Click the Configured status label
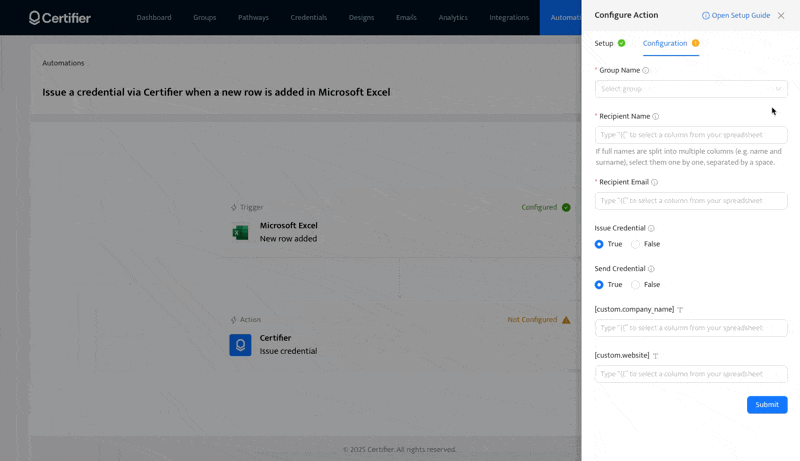This screenshot has height=461, width=800. click(x=539, y=207)
